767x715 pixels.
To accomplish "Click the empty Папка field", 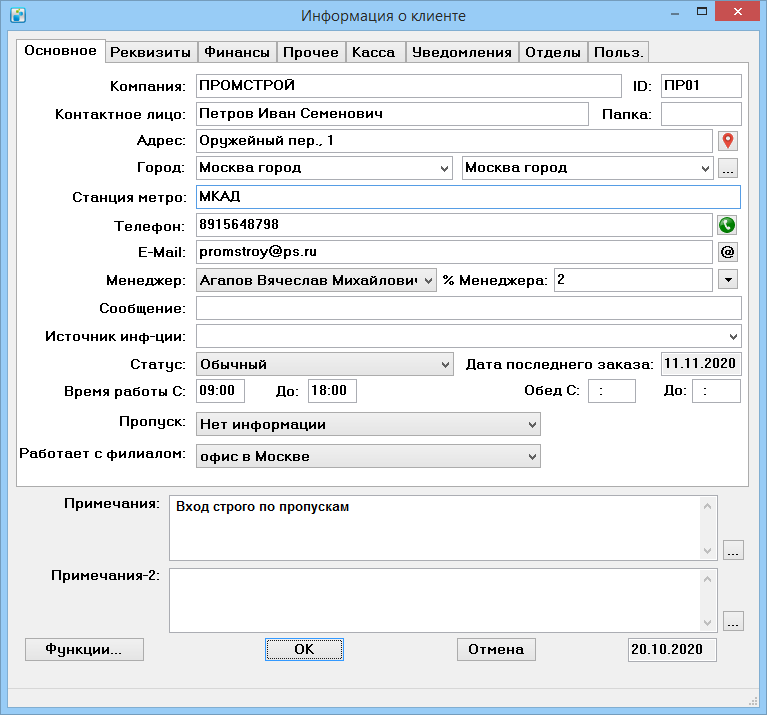I will (x=701, y=114).
